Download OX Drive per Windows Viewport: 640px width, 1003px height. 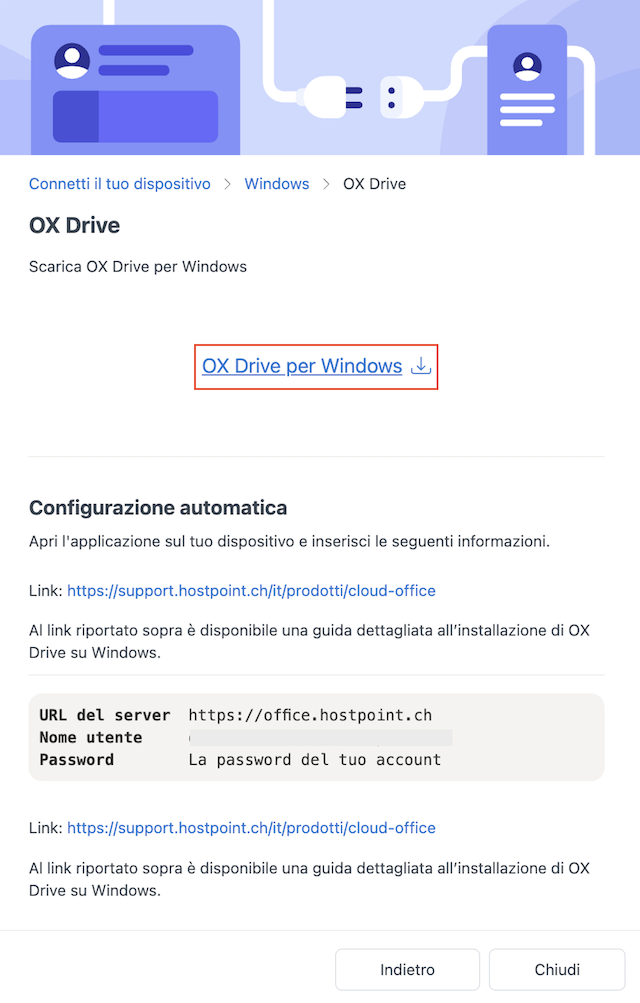[302, 366]
